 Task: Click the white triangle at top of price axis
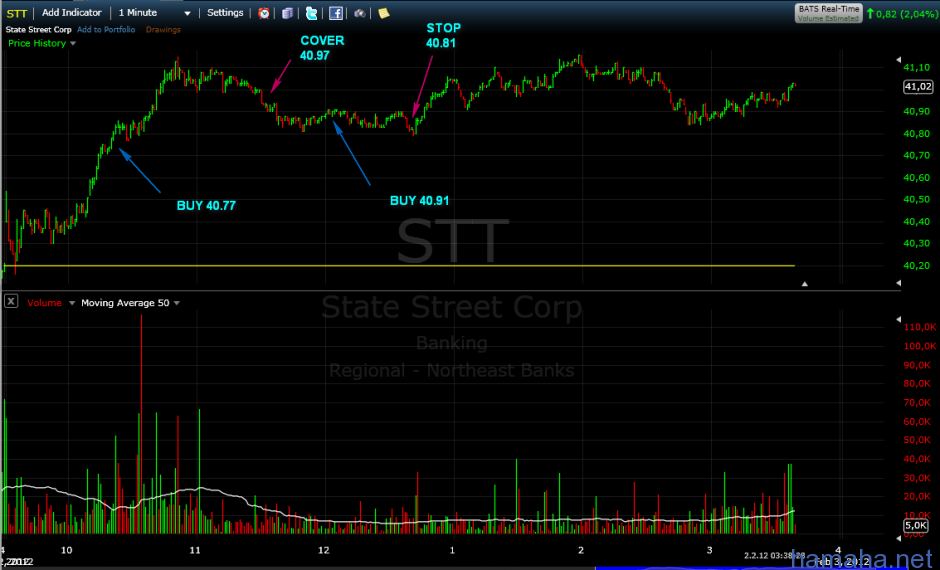[x=898, y=59]
